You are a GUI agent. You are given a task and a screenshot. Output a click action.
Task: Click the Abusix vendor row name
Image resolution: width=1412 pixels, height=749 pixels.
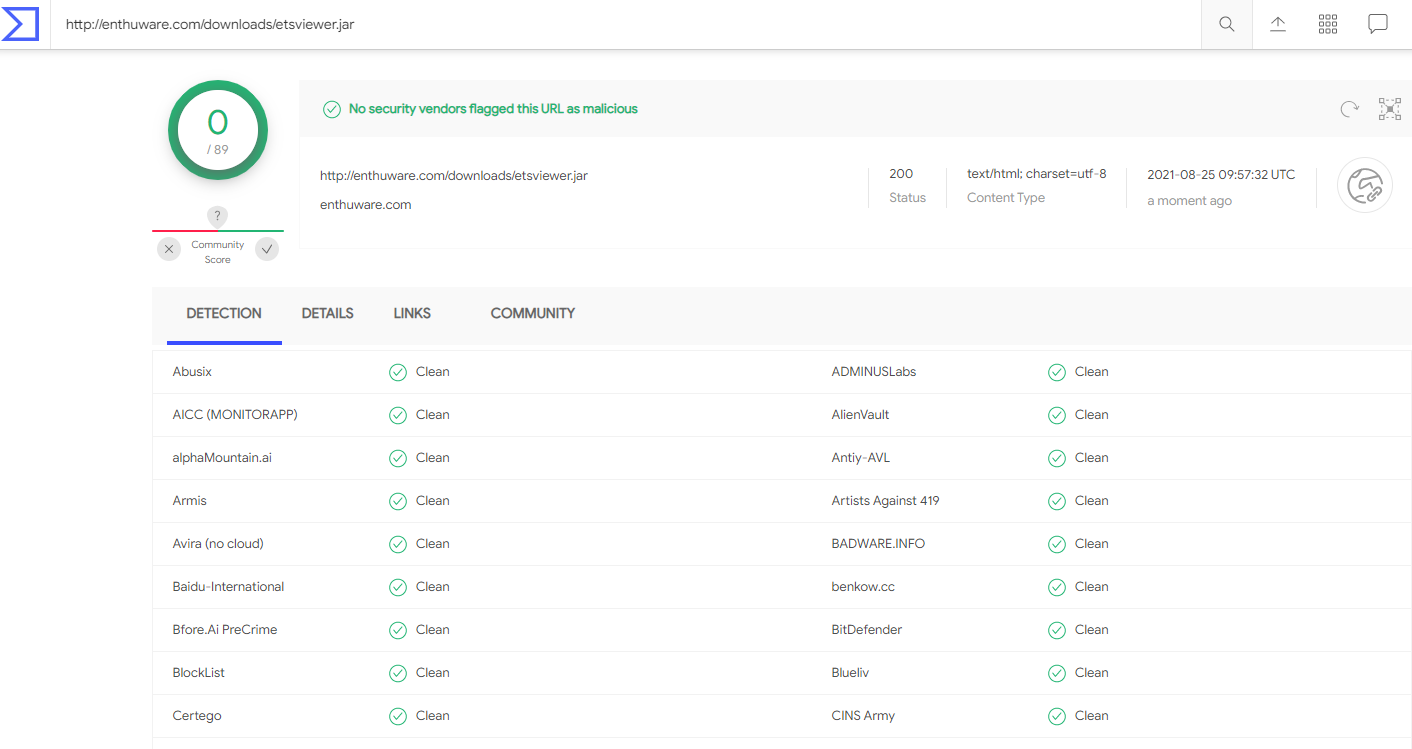(x=192, y=372)
